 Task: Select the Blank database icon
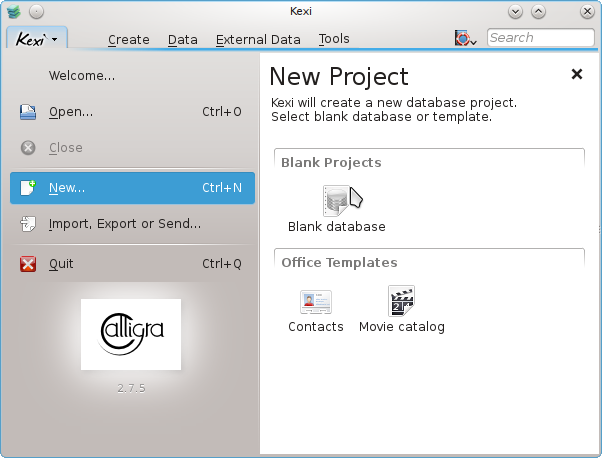point(336,200)
